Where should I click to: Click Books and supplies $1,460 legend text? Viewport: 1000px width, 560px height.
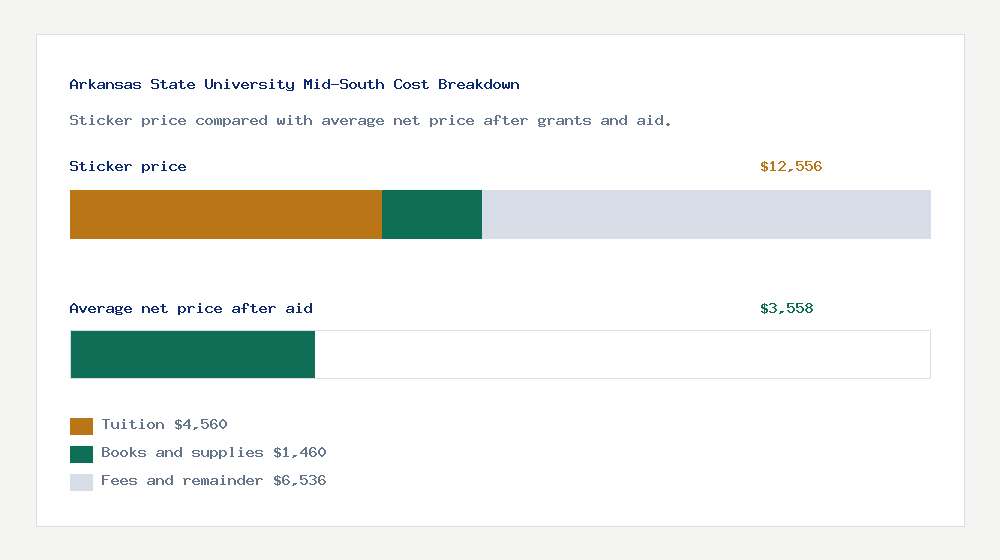(x=214, y=453)
